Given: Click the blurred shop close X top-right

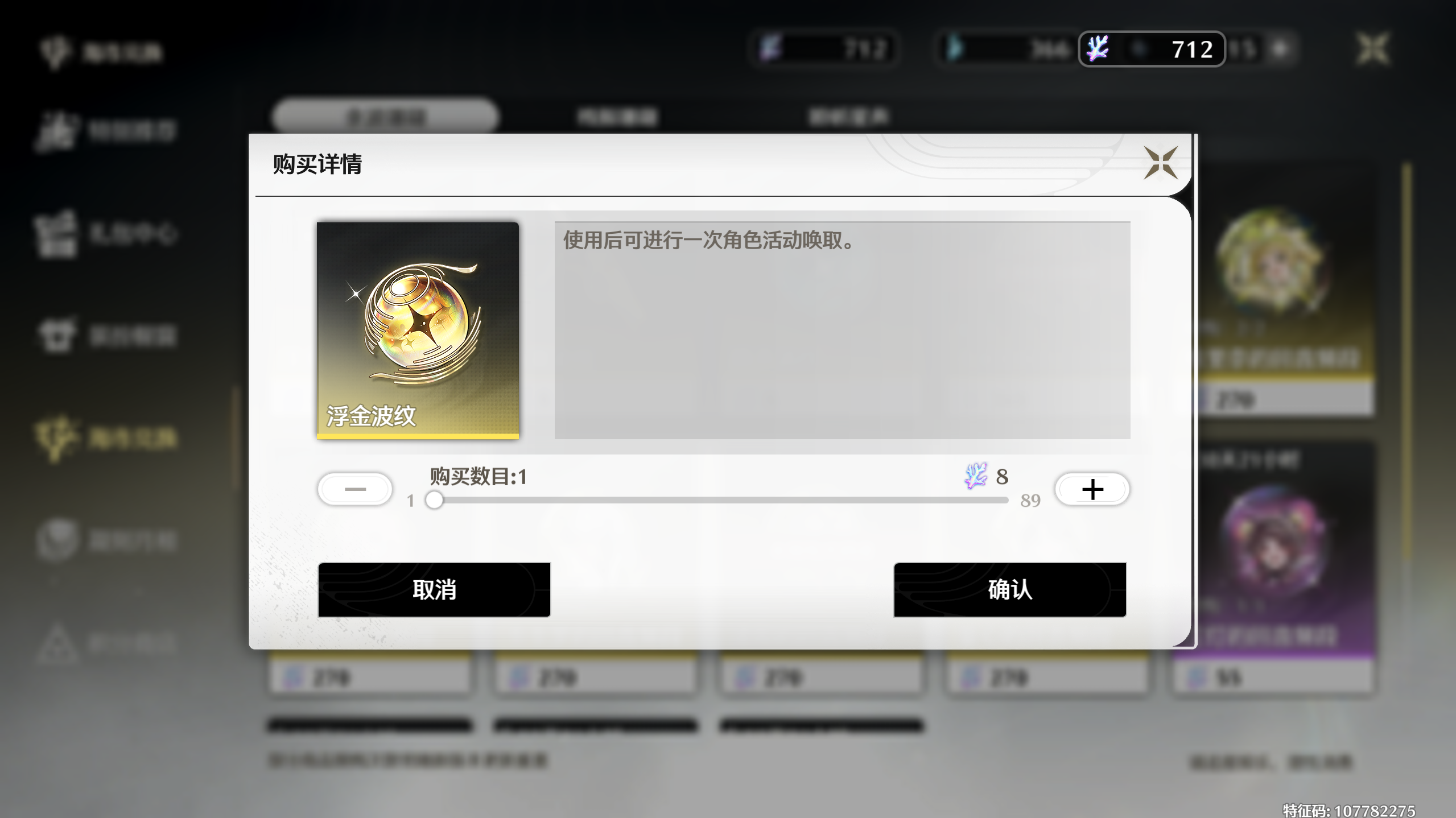Looking at the screenshot, I should point(1373,49).
